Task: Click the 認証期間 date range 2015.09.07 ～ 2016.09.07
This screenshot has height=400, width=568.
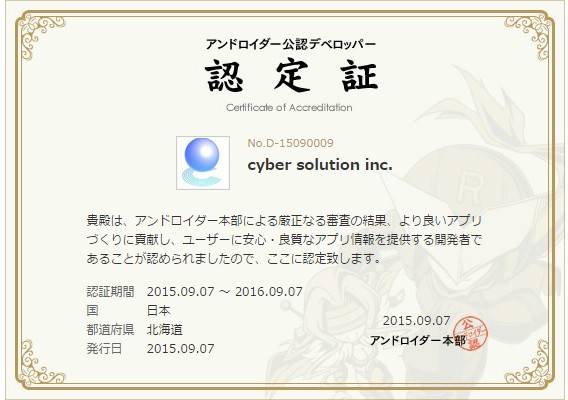Action: click(225, 292)
